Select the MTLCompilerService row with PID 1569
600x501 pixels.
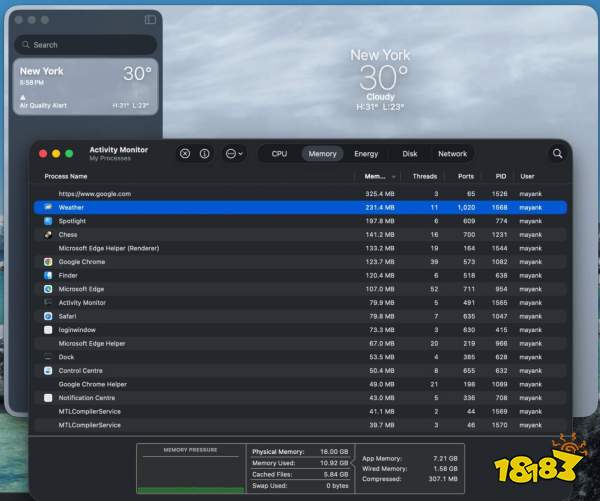(x=300, y=411)
